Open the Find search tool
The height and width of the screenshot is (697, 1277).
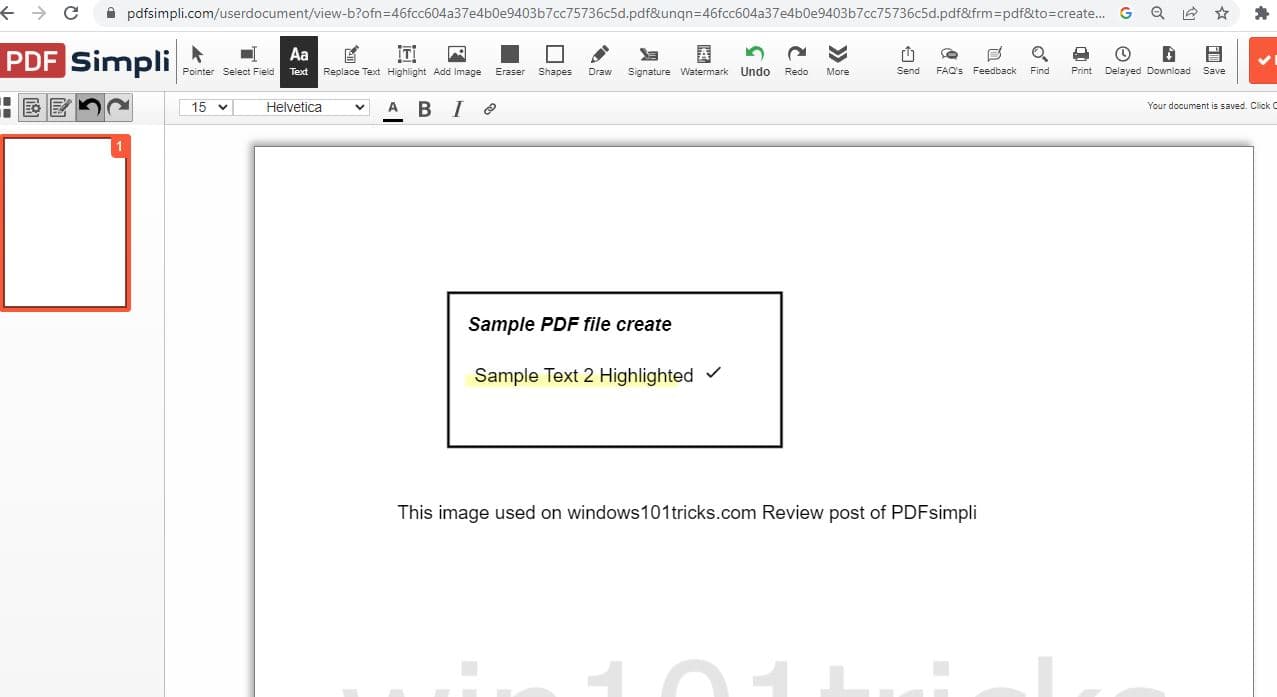1040,60
